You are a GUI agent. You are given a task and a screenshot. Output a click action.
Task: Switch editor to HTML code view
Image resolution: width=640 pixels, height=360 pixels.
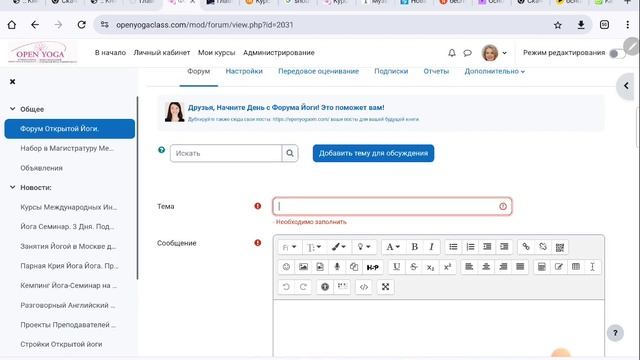point(364,287)
